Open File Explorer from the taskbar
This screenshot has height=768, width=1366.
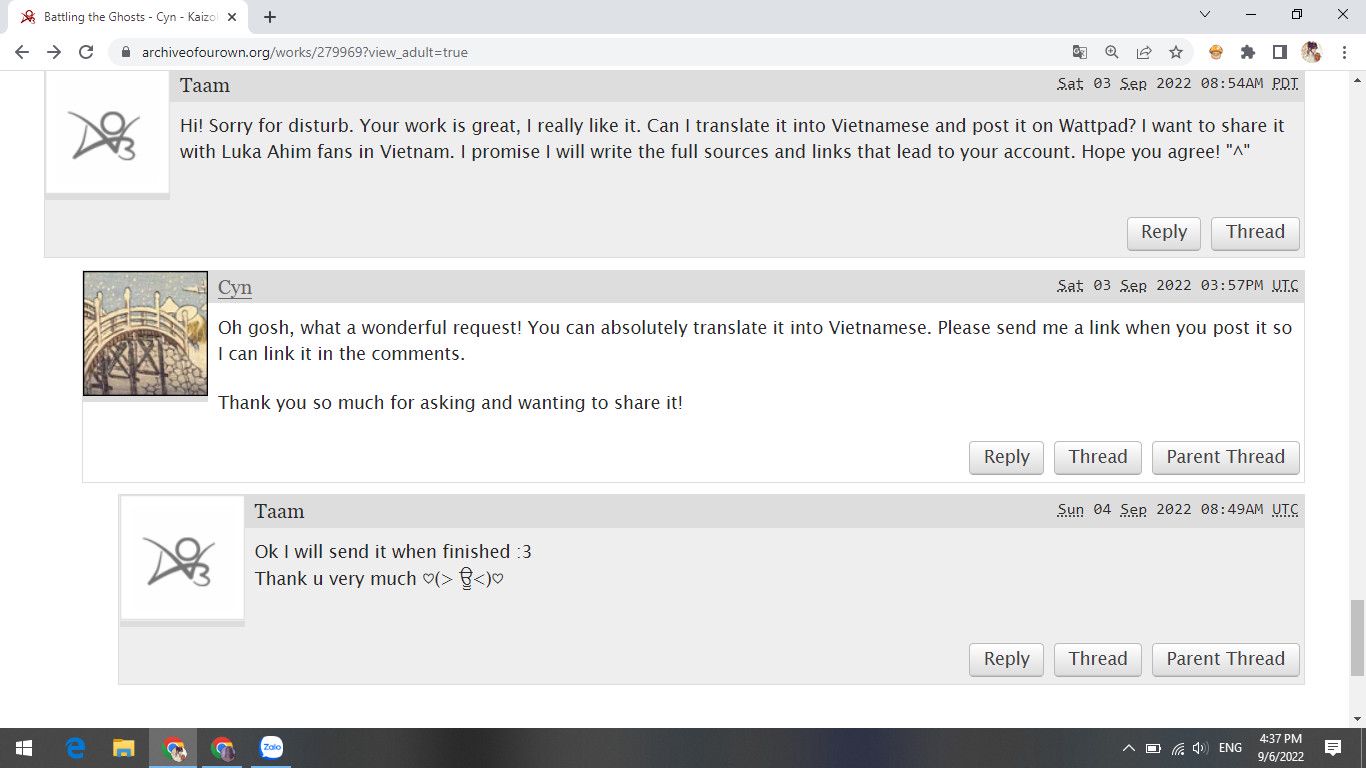coord(123,747)
